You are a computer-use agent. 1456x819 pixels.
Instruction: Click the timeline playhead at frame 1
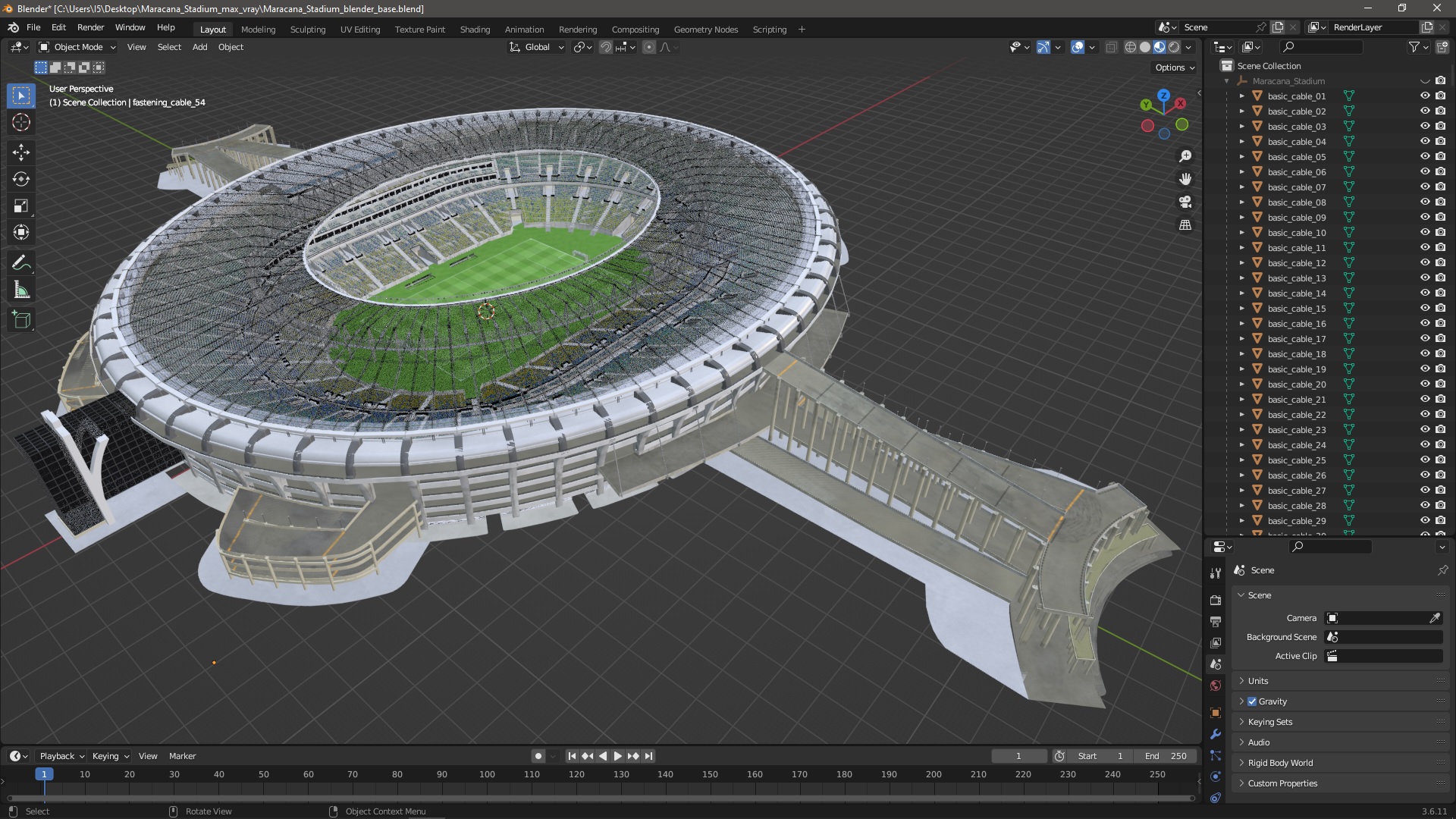(x=44, y=774)
